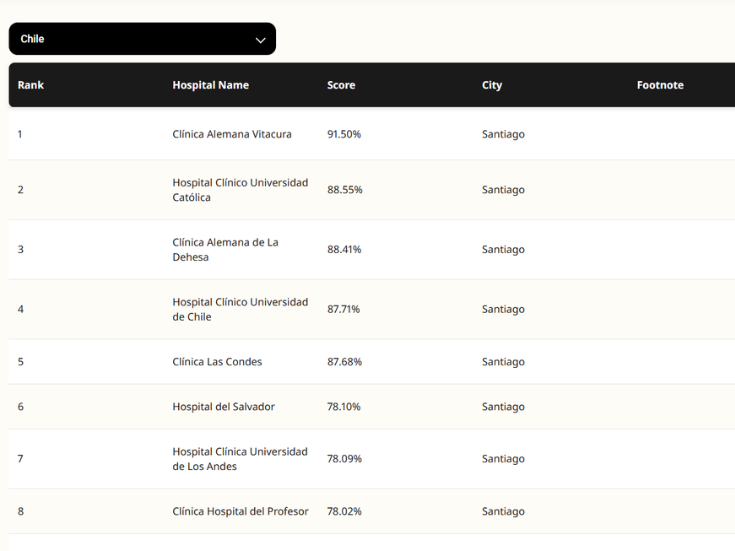Click the 87.68% score for Las Condes
Screen dimensions: 735x551
click(x=344, y=362)
